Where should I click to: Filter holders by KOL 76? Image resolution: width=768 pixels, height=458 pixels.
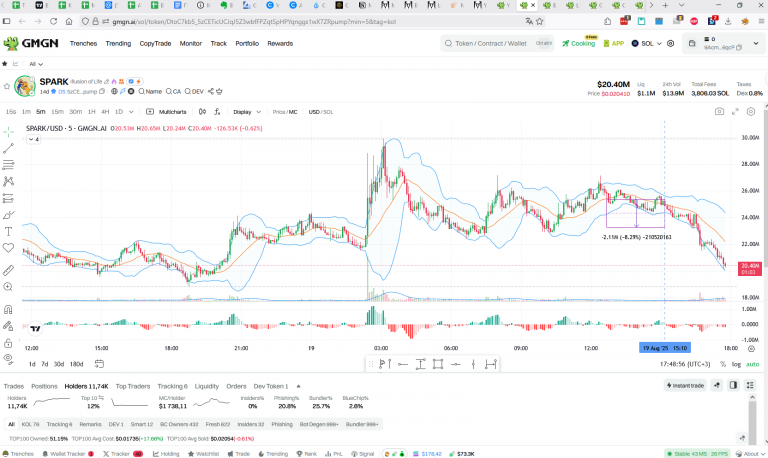pos(30,424)
